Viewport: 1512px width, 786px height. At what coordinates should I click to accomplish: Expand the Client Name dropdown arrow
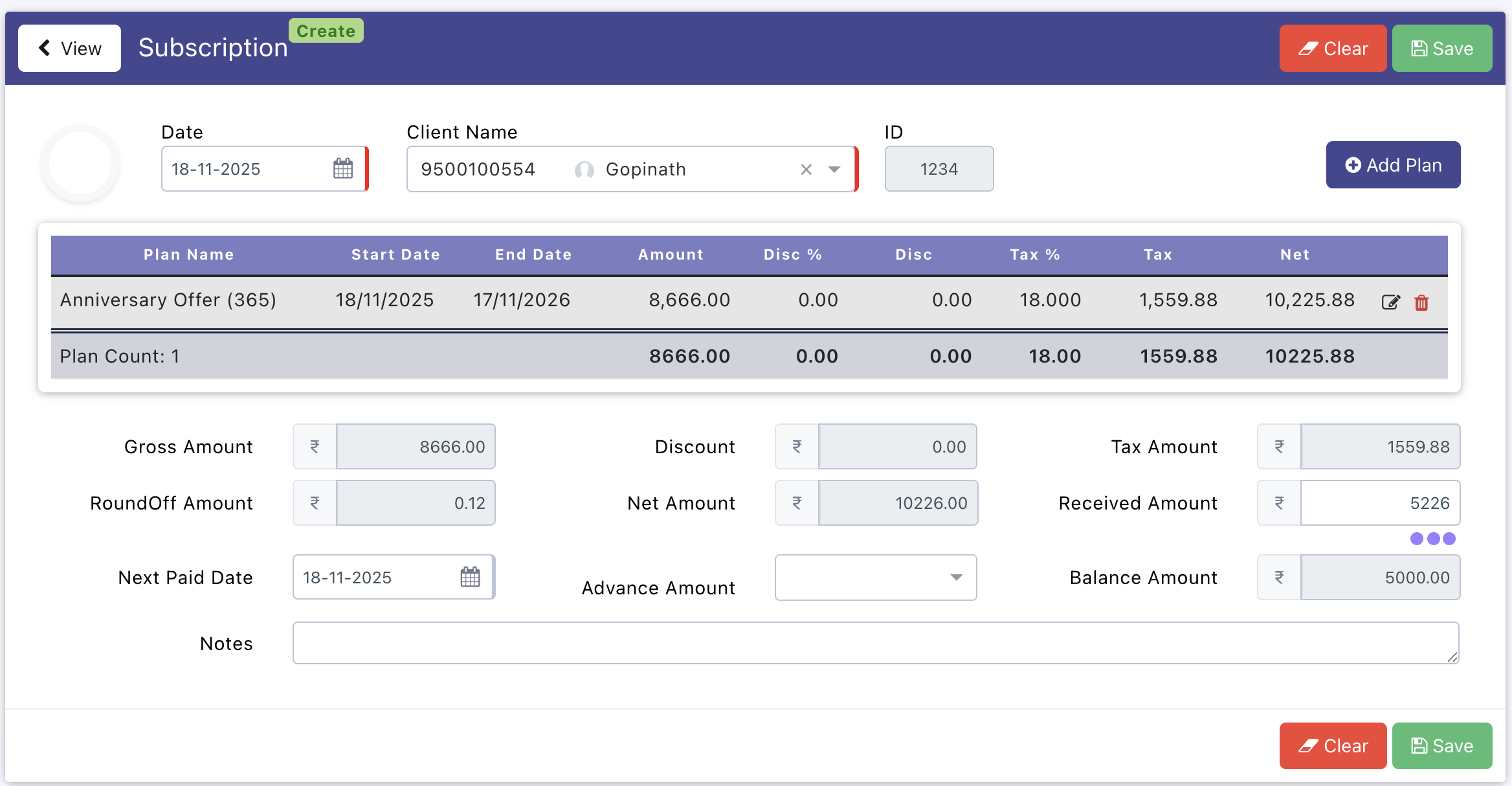pyautogui.click(x=834, y=170)
